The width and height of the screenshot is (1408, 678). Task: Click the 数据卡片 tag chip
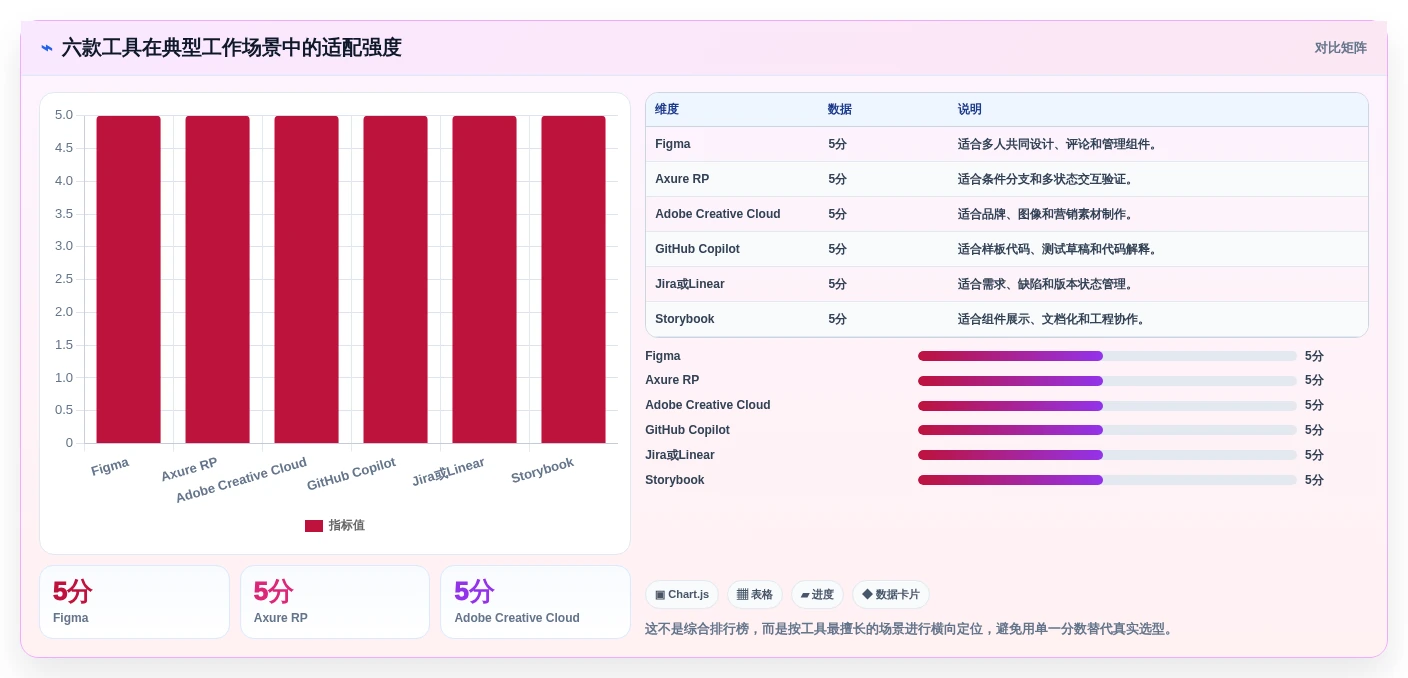pos(891,594)
